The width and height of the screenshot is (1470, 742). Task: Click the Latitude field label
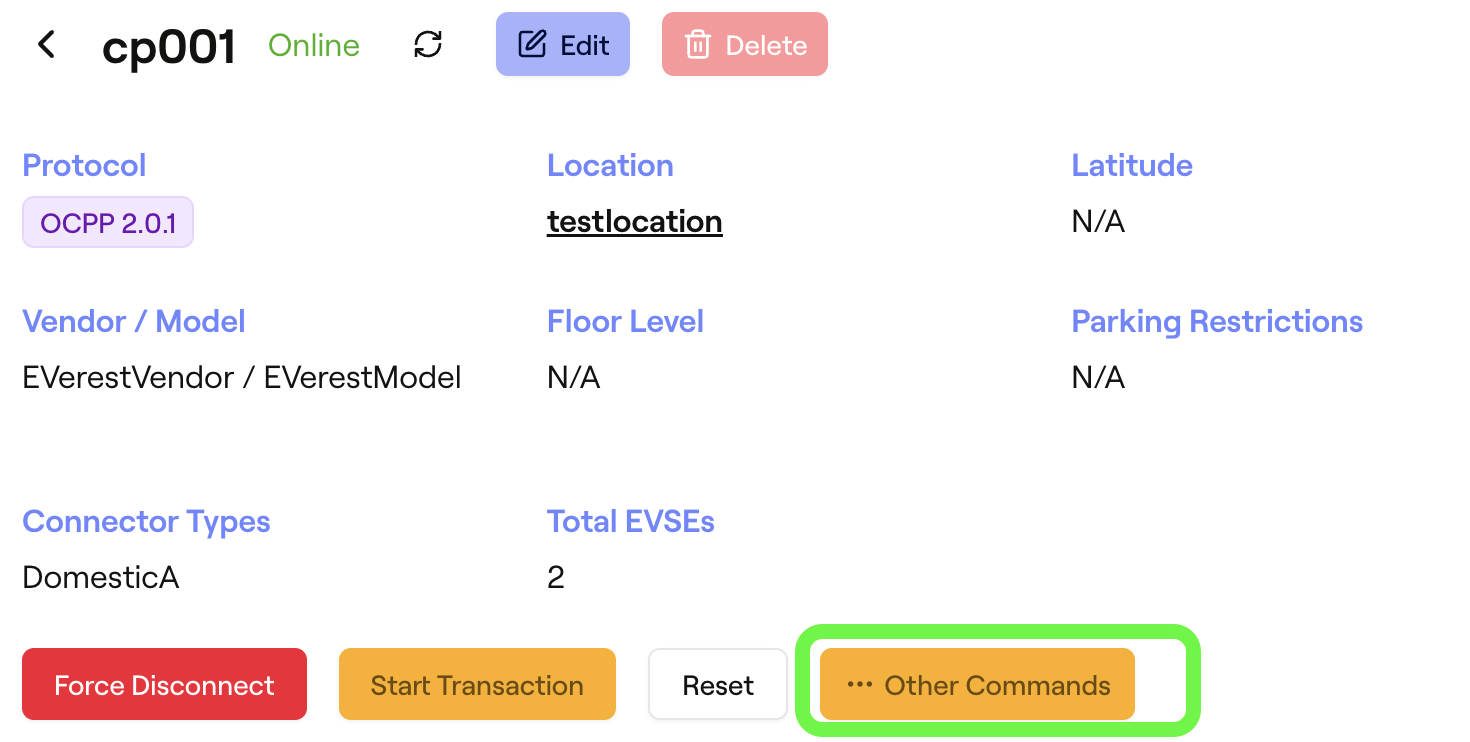(1132, 165)
